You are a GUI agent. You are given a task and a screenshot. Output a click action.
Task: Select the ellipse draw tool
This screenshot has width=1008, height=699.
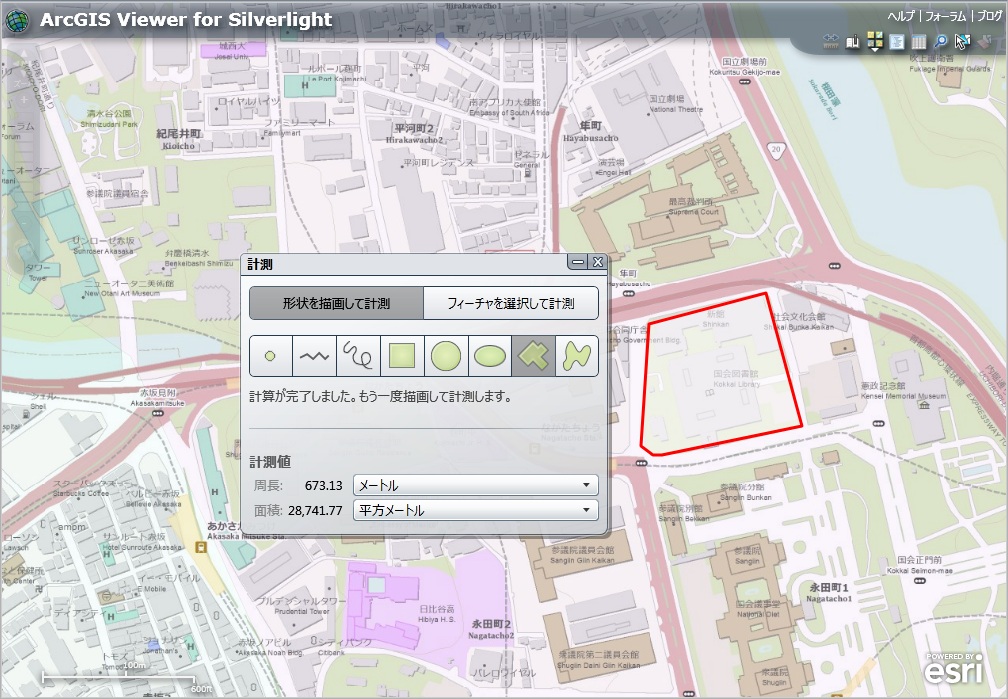tap(489, 356)
